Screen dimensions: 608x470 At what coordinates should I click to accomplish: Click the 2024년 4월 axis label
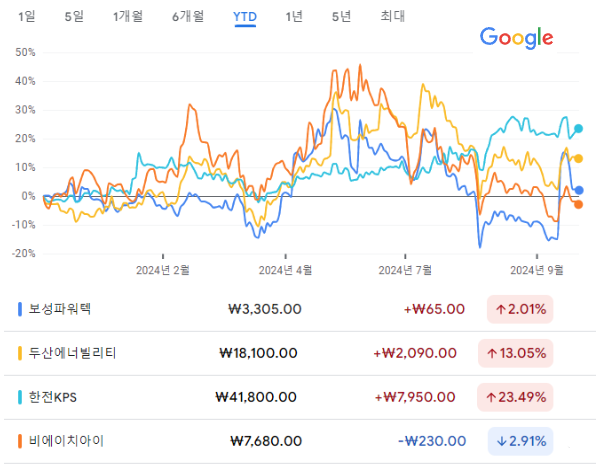(285, 270)
